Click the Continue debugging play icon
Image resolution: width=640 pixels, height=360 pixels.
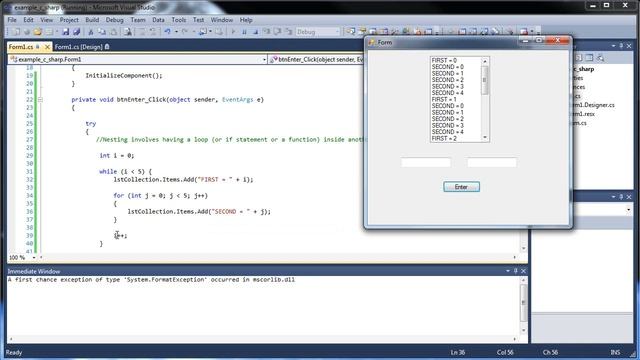233,32
